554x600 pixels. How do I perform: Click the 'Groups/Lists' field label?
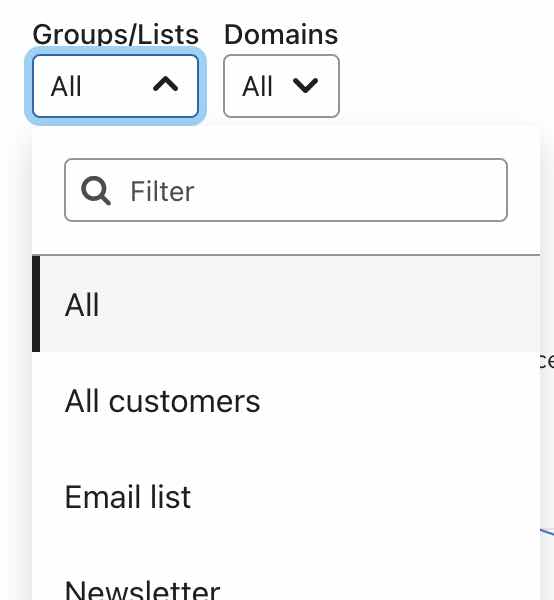point(116,35)
